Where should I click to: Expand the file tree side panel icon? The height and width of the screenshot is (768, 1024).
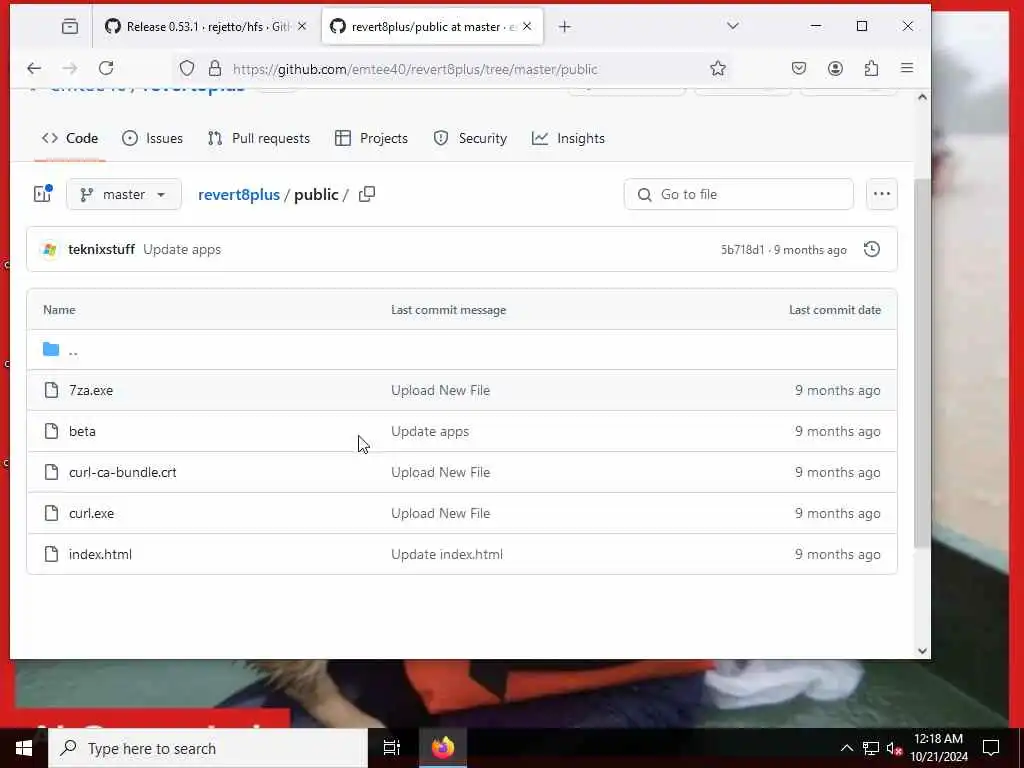click(43, 194)
